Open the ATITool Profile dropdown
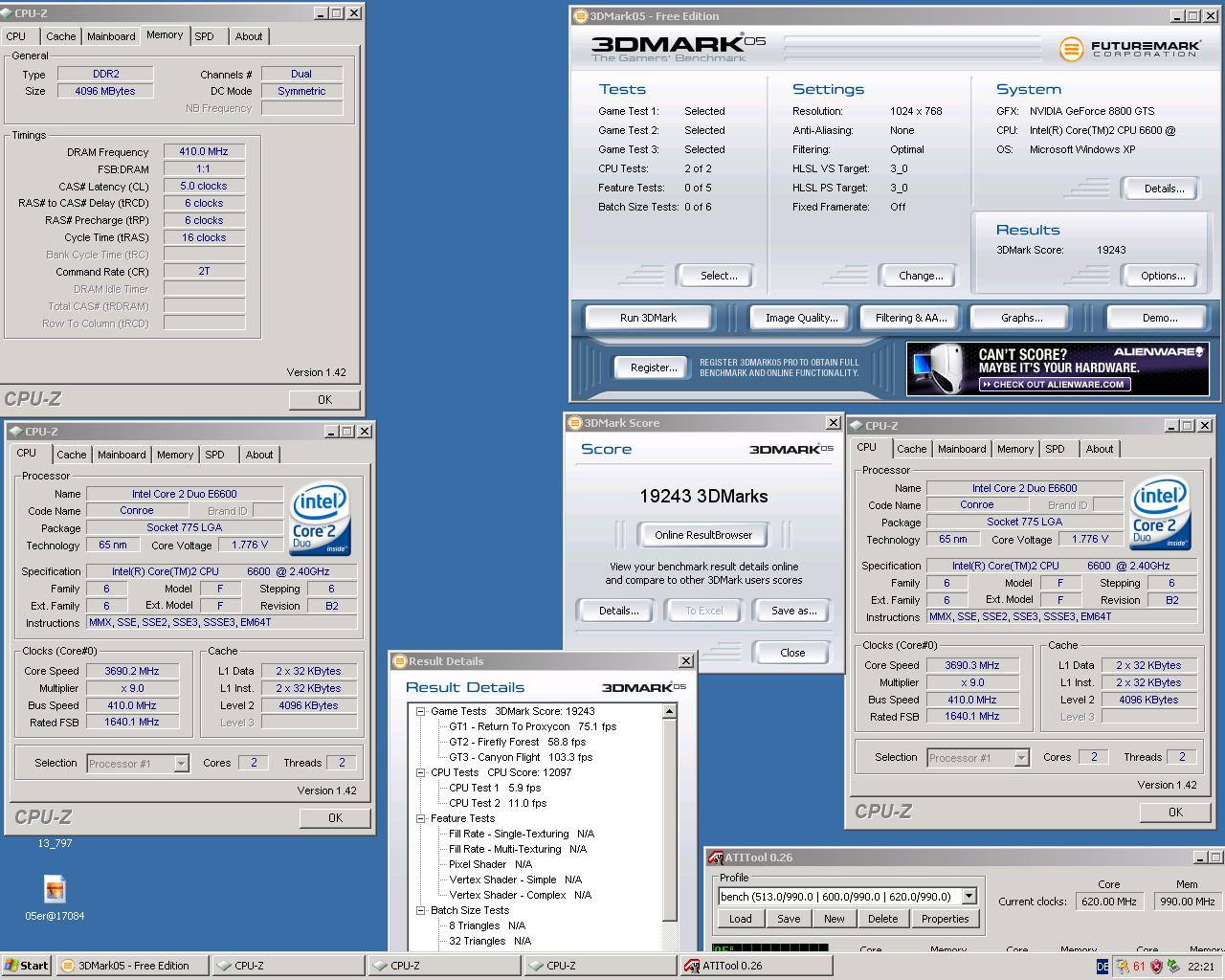This screenshot has height=980, width=1225. point(969,897)
